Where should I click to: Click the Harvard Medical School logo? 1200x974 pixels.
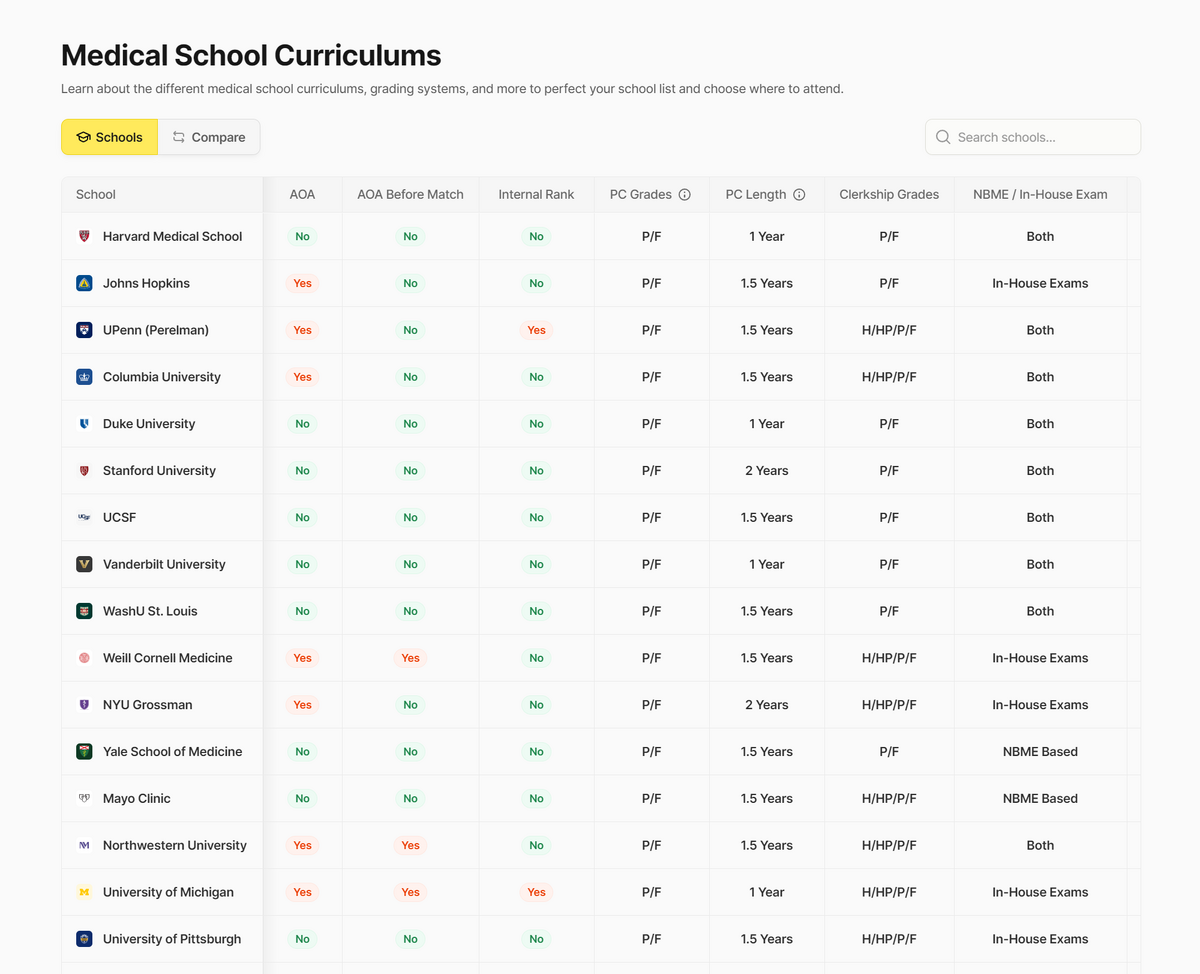[x=84, y=237]
